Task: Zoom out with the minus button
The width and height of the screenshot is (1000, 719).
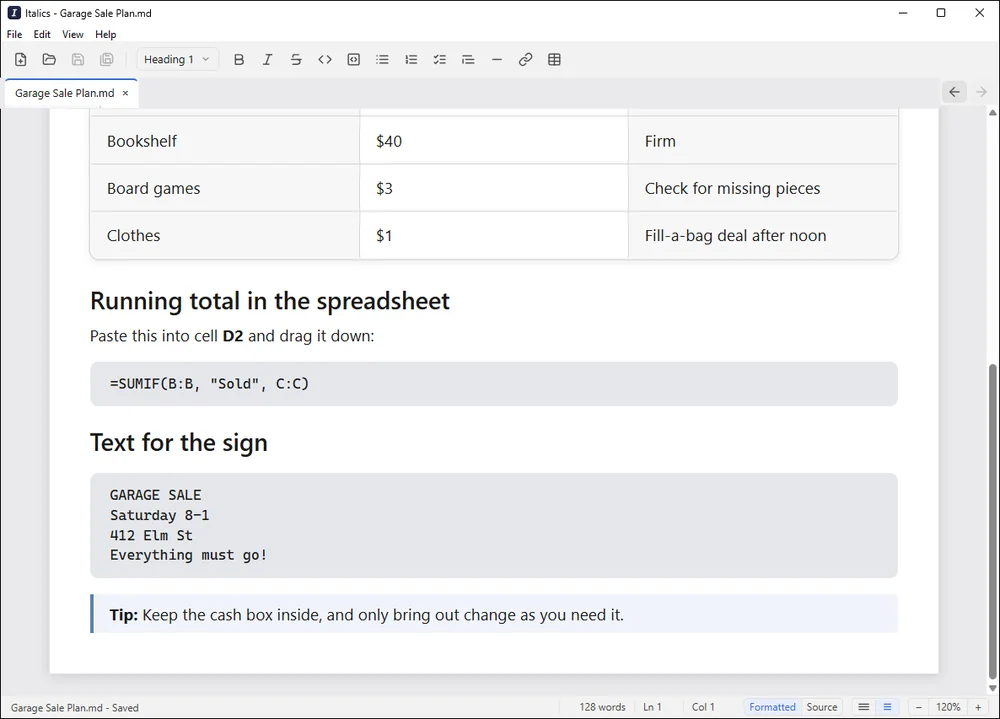Action: click(918, 707)
